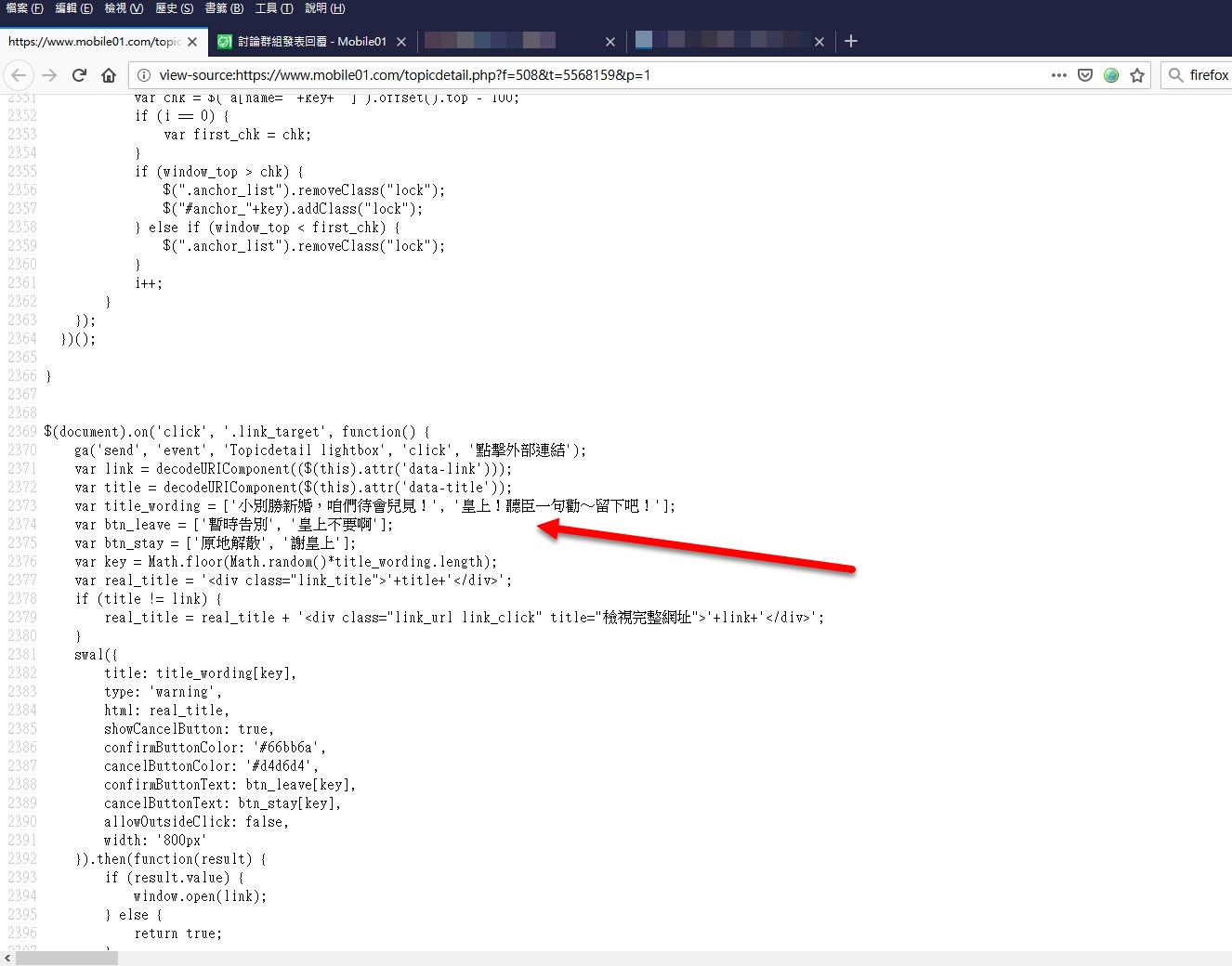This screenshot has height=966, width=1232.
Task: Switch to the 討論群組發表回覆 - Mobile01 tab
Action: (x=312, y=42)
